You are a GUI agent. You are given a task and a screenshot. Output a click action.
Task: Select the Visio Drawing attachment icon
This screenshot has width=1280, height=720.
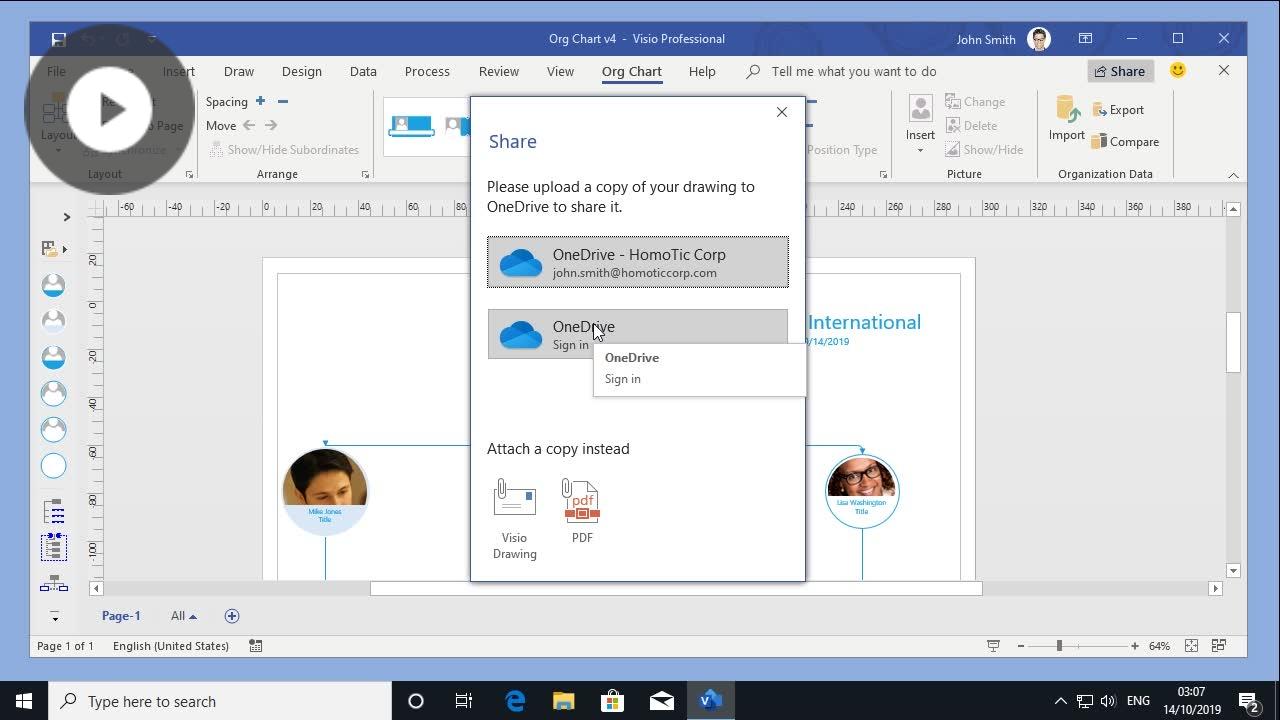pyautogui.click(x=514, y=498)
